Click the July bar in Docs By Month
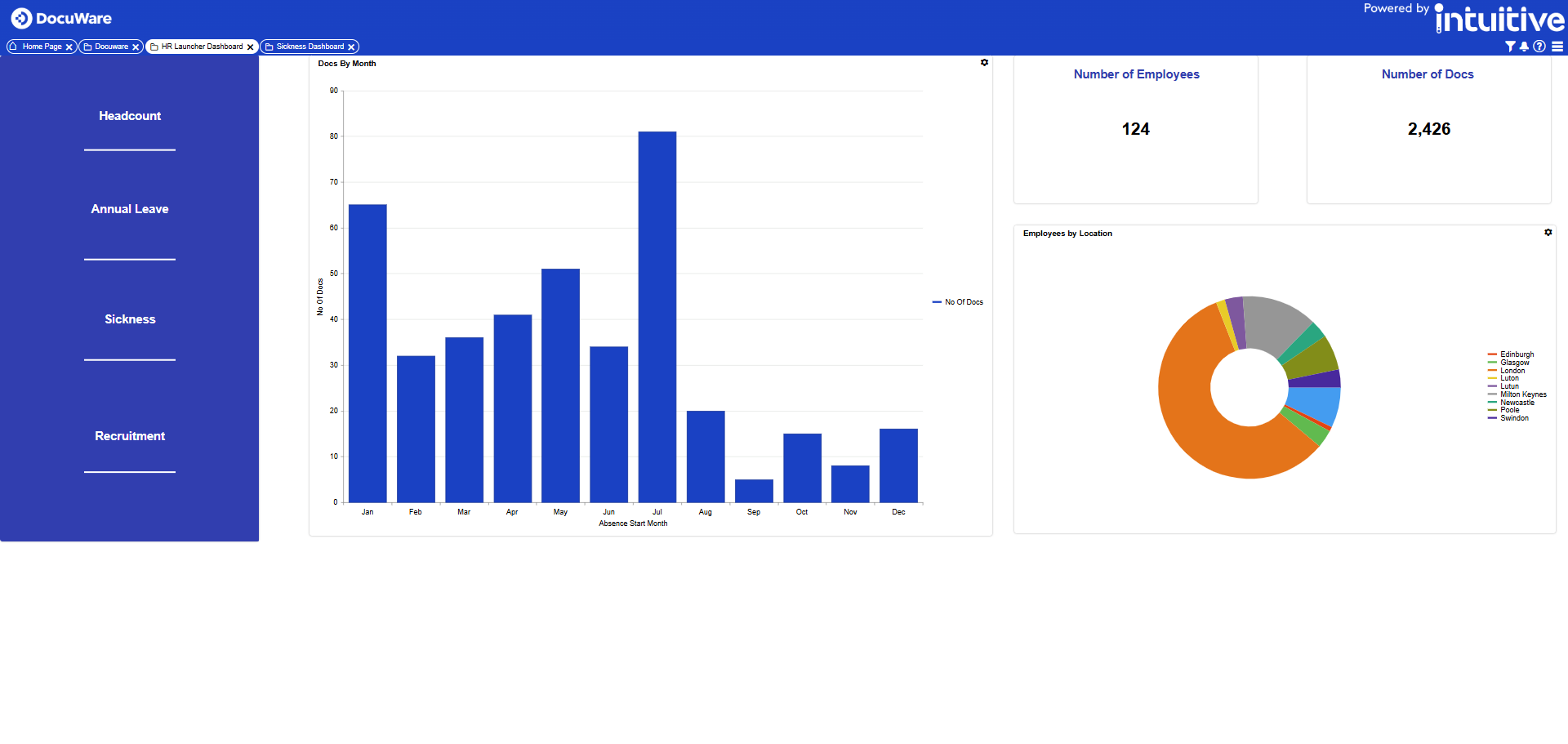This screenshot has width=1568, height=744. pos(657,317)
